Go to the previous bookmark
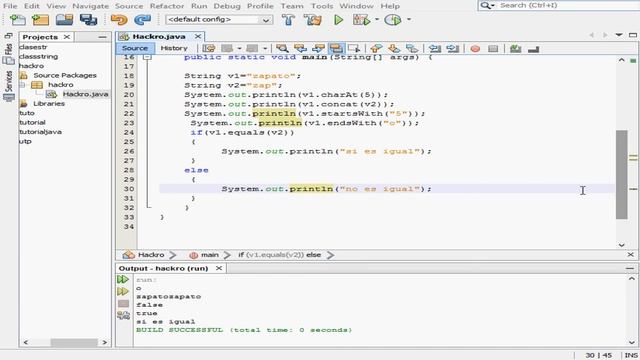Image resolution: width=640 pixels, height=360 pixels. [x=376, y=49]
